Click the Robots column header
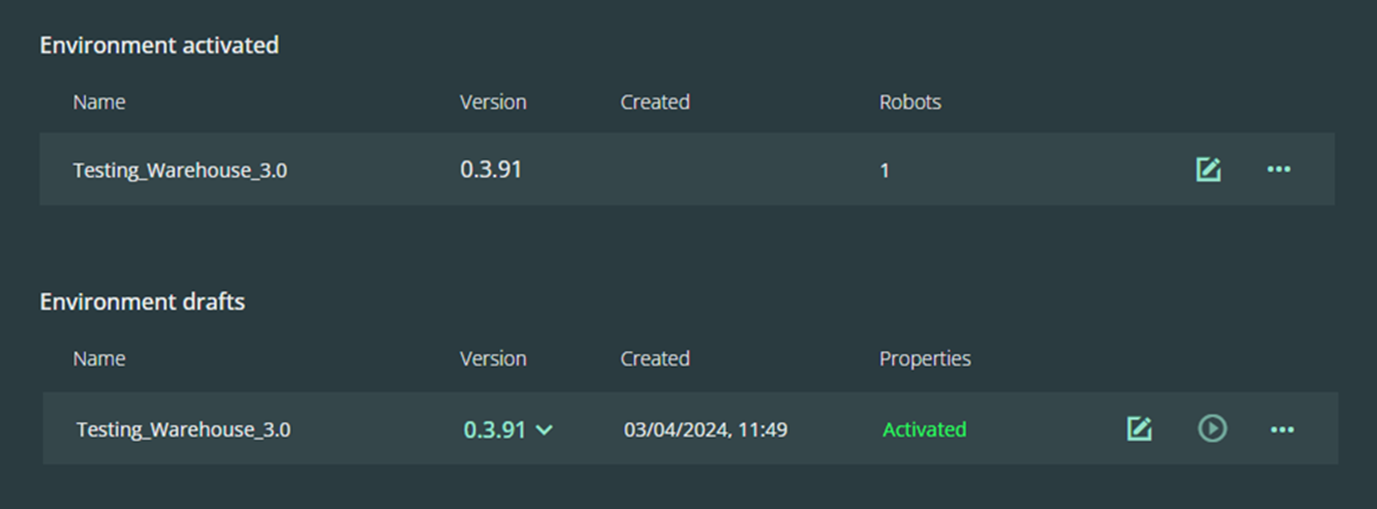 [909, 102]
